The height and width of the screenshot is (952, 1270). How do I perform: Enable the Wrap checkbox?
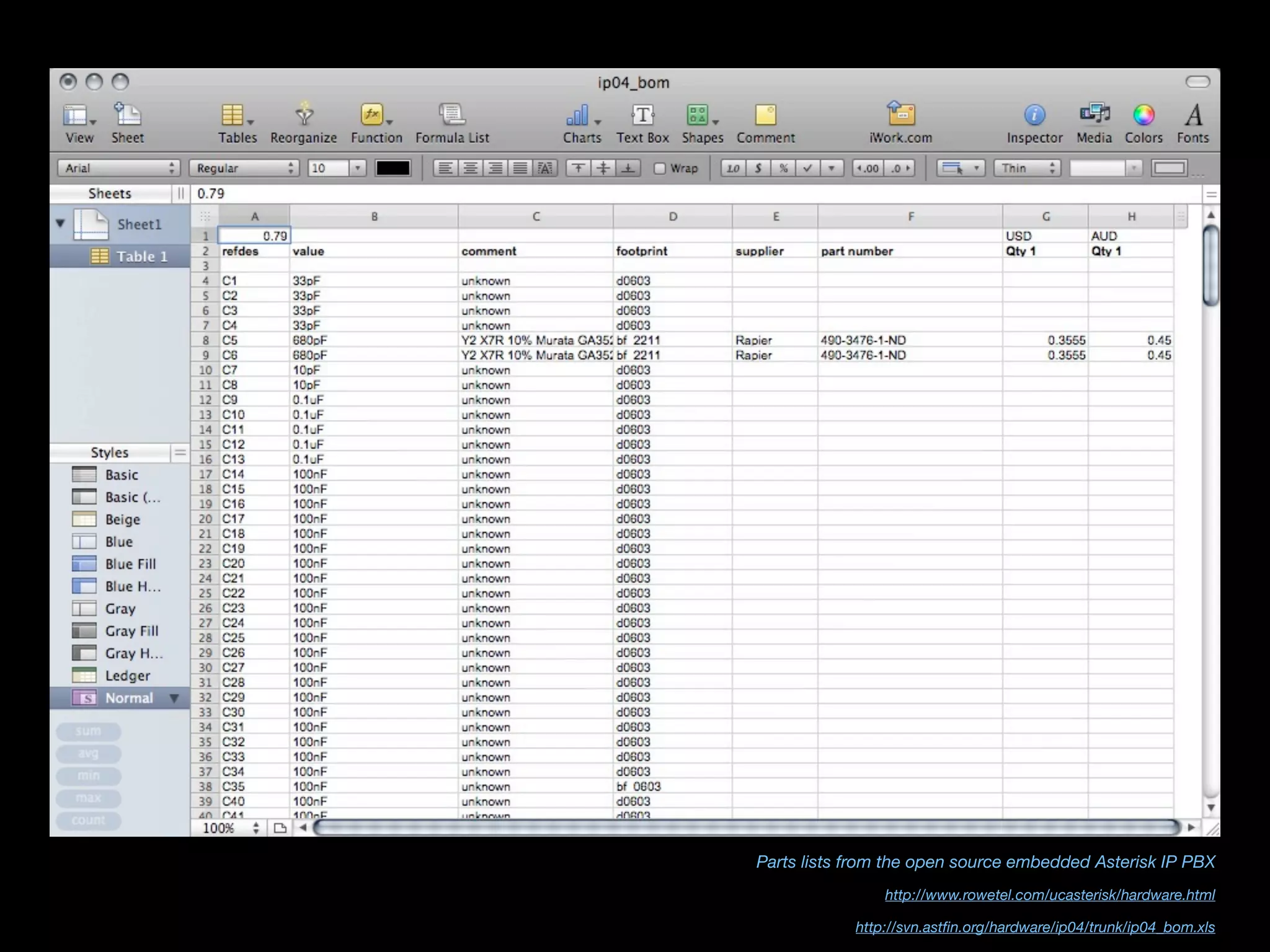(660, 169)
